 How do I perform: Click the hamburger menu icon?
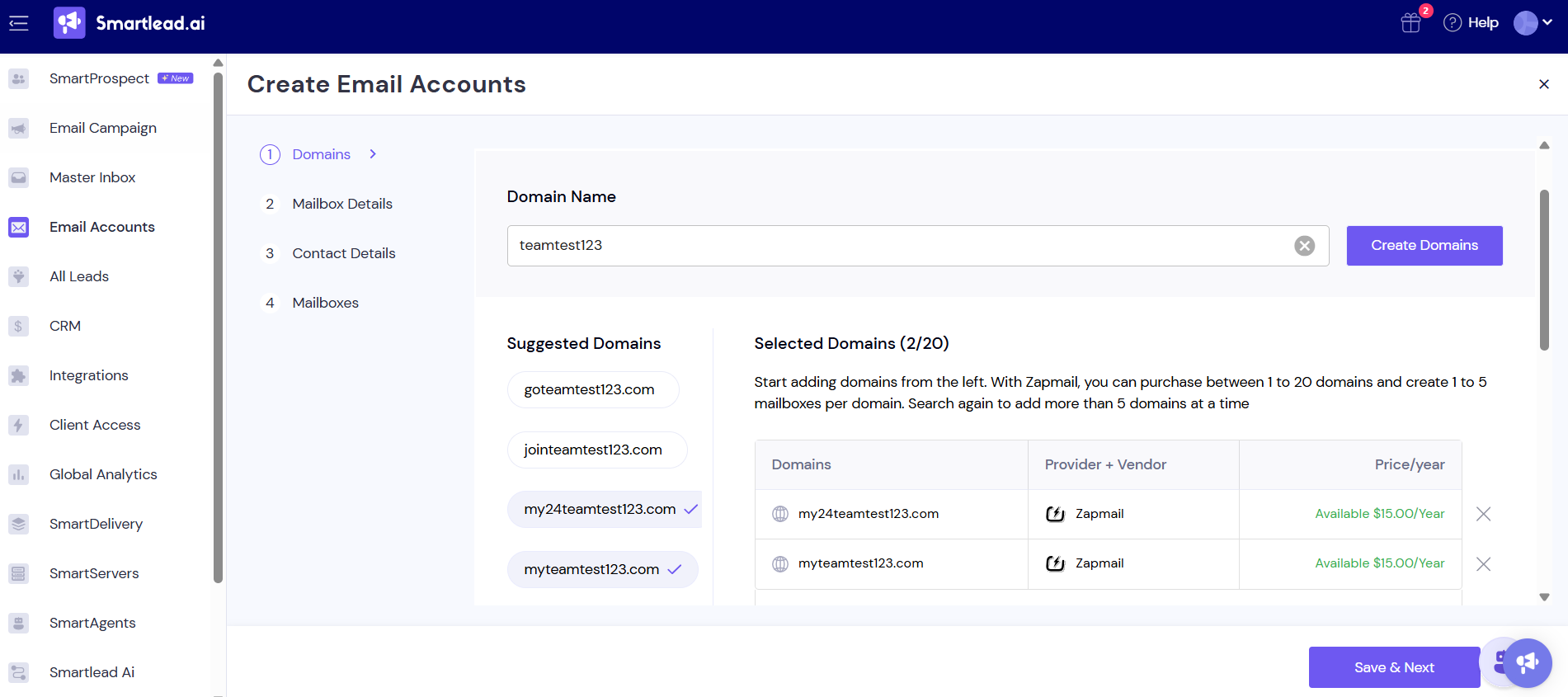[x=18, y=23]
